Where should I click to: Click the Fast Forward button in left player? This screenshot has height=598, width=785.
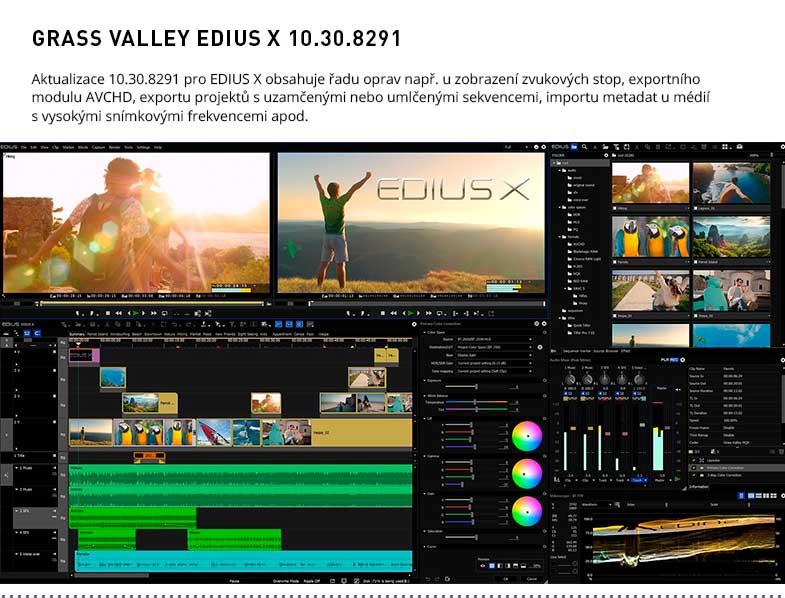click(x=154, y=313)
